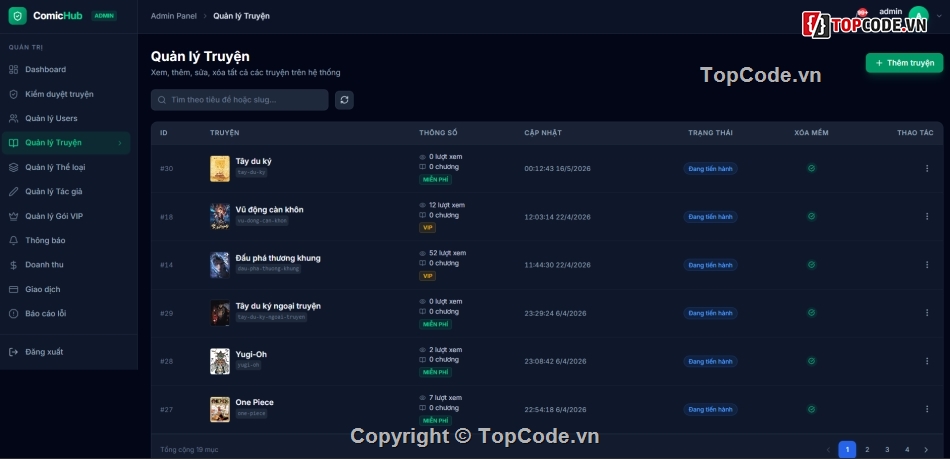Click the admin username at top right

pyautogui.click(x=891, y=11)
